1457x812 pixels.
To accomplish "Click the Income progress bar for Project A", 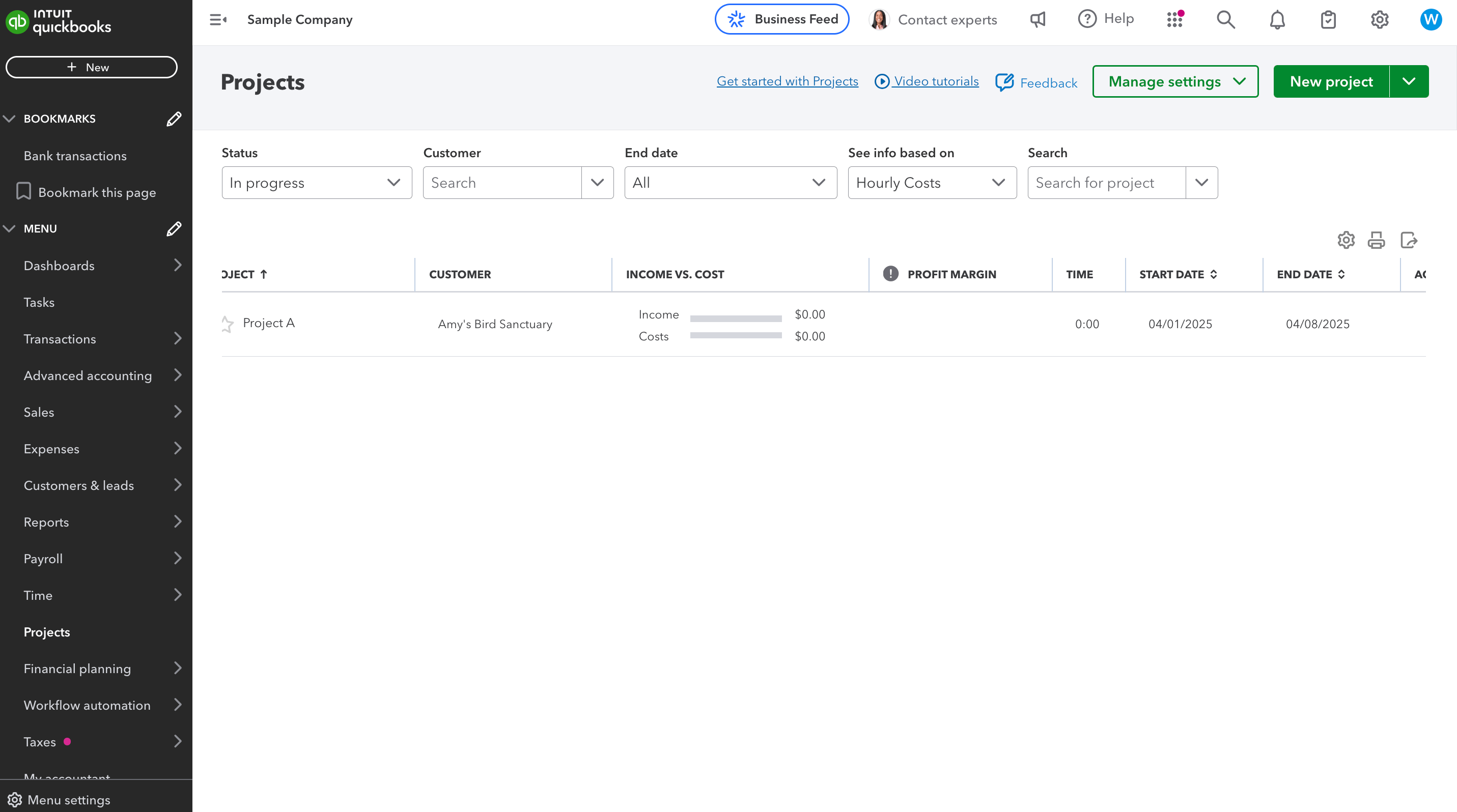I will (x=735, y=318).
